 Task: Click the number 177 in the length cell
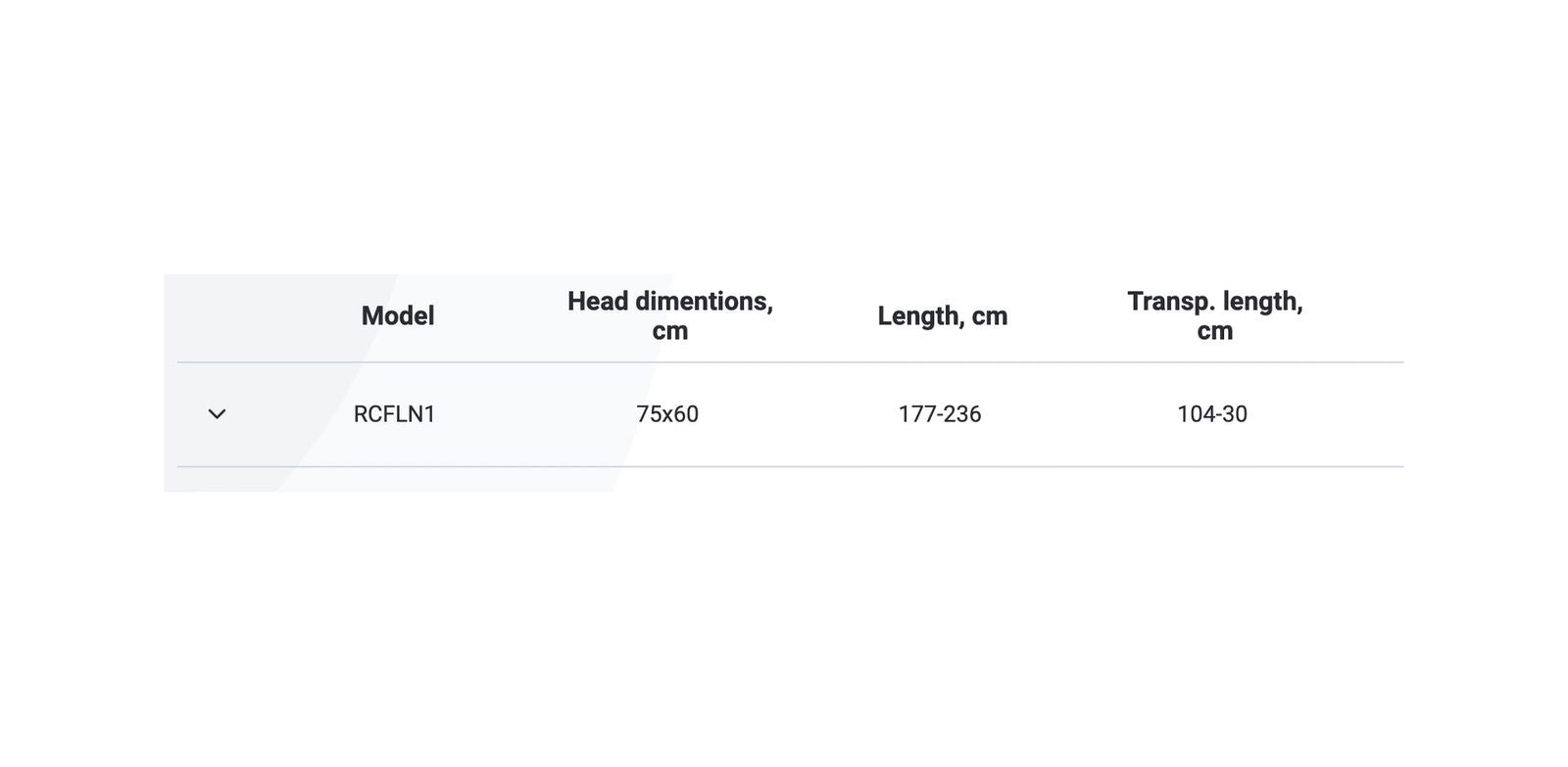click(915, 414)
